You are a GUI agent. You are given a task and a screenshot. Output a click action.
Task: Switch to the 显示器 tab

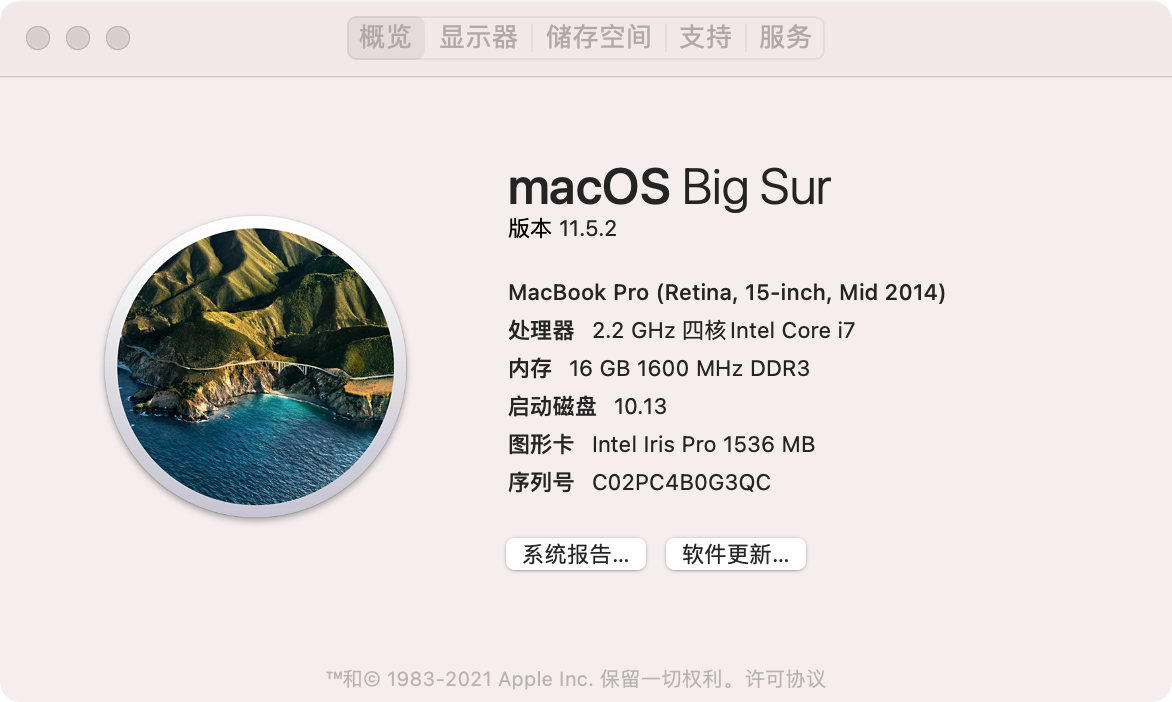coord(479,37)
